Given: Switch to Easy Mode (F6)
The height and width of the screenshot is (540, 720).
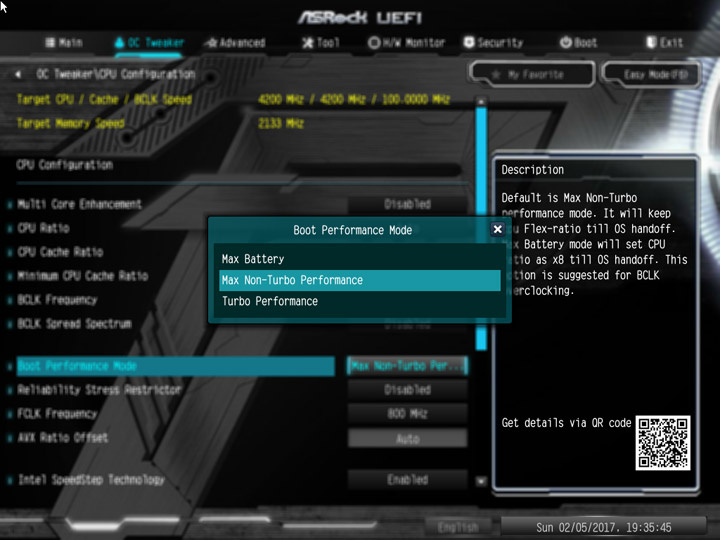Looking at the screenshot, I should pos(652,74).
